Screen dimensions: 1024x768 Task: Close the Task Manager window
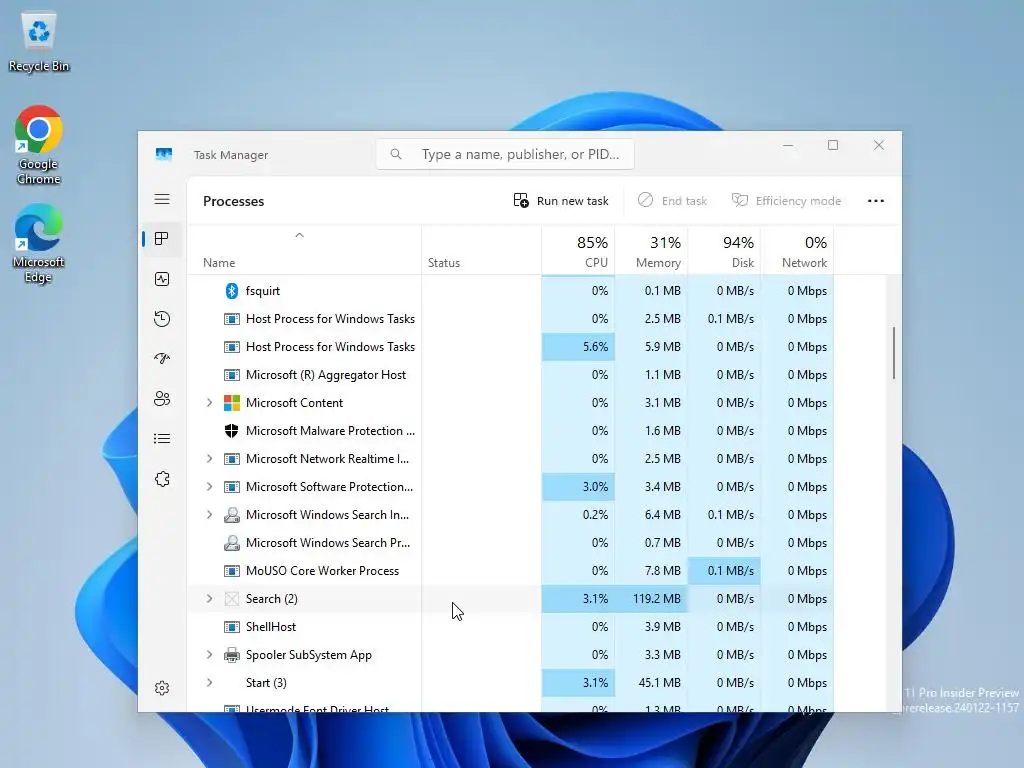tap(878, 146)
